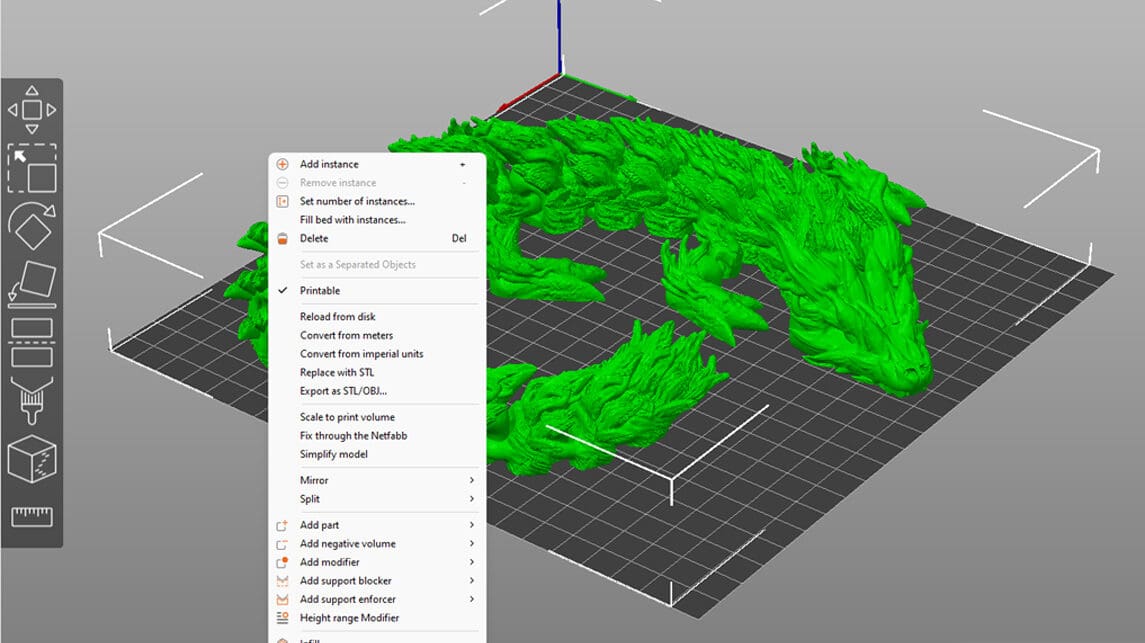The width and height of the screenshot is (1145, 643).
Task: Activate the Scale tool in left toolbar
Action: coord(32,169)
